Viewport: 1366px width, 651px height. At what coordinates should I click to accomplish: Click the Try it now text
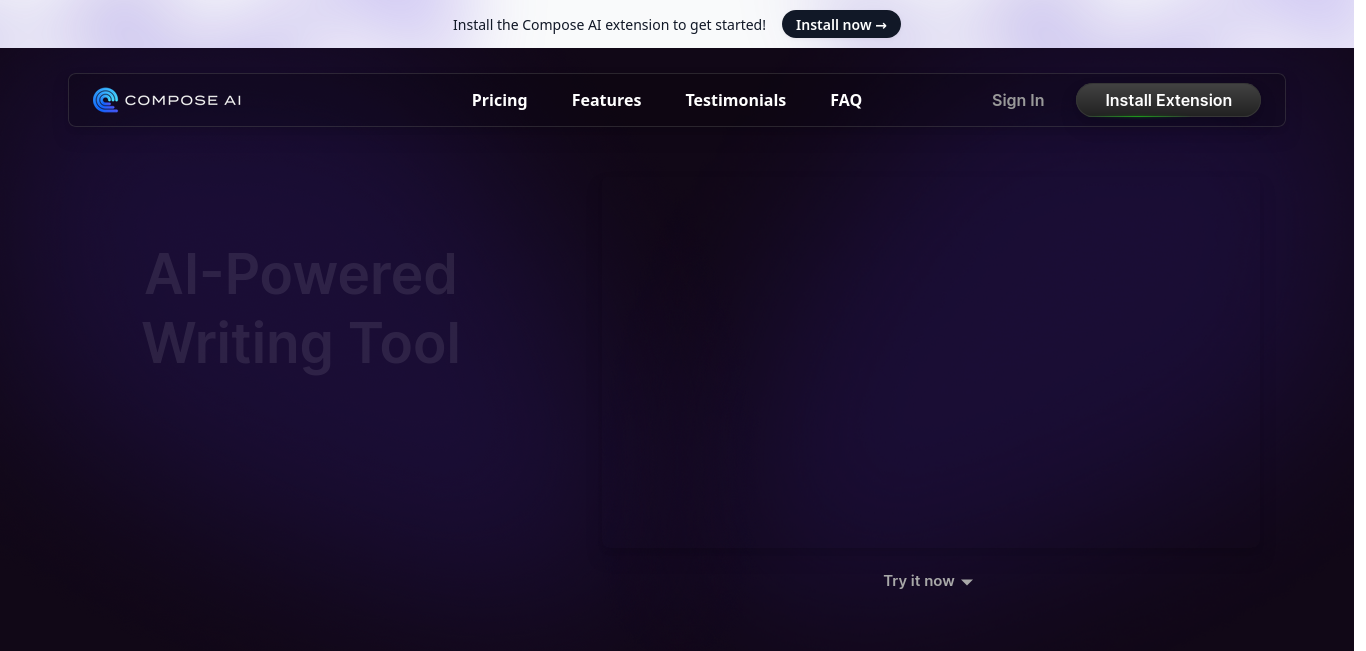(918, 581)
